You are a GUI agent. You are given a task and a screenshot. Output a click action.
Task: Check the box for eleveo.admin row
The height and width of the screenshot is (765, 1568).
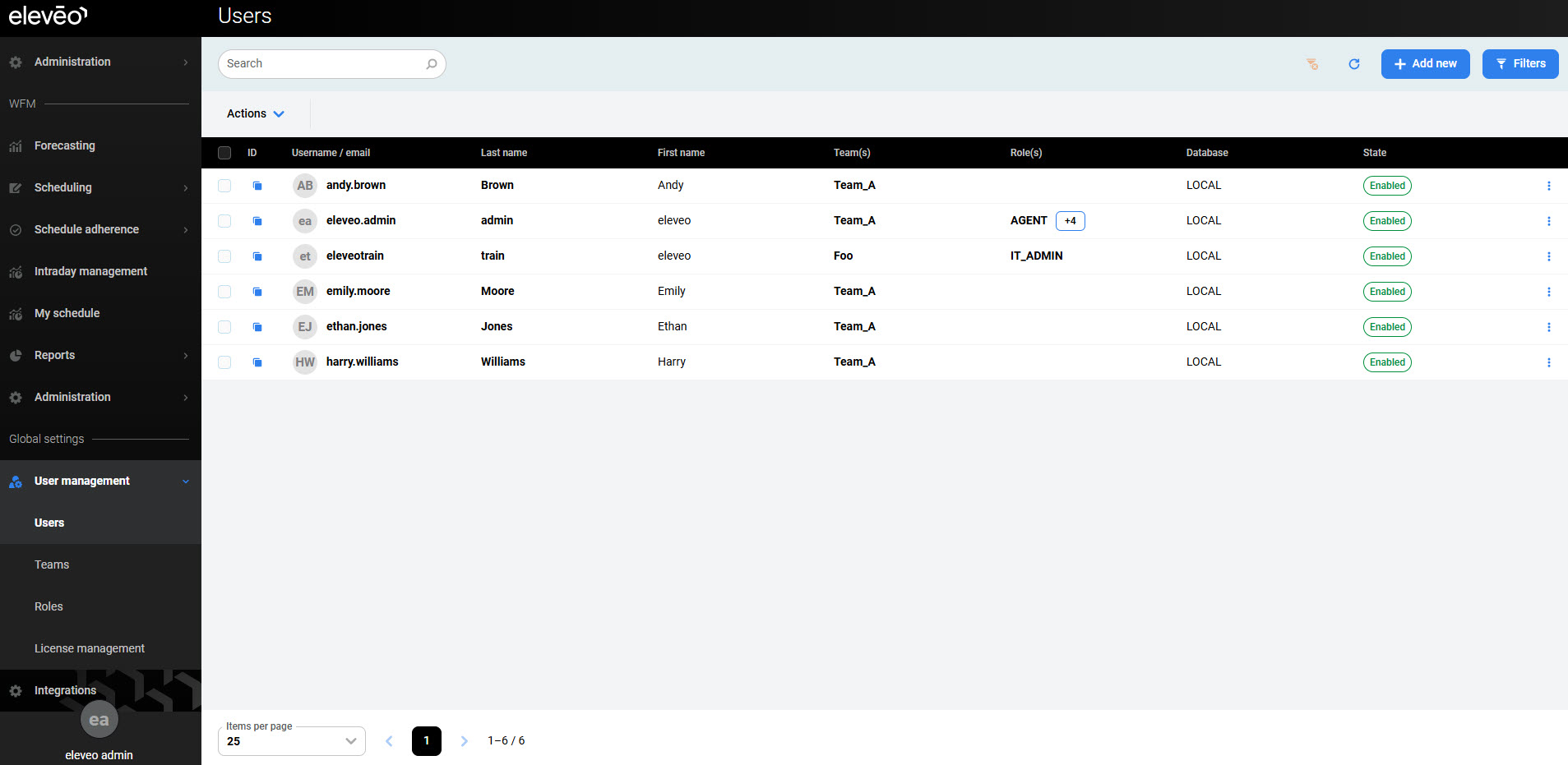(x=224, y=221)
